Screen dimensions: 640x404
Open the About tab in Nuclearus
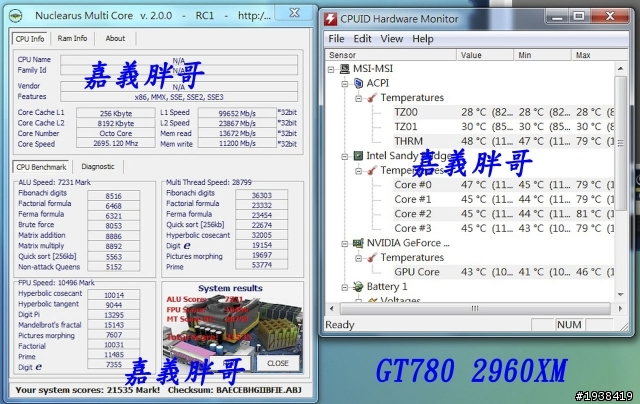pyautogui.click(x=115, y=38)
